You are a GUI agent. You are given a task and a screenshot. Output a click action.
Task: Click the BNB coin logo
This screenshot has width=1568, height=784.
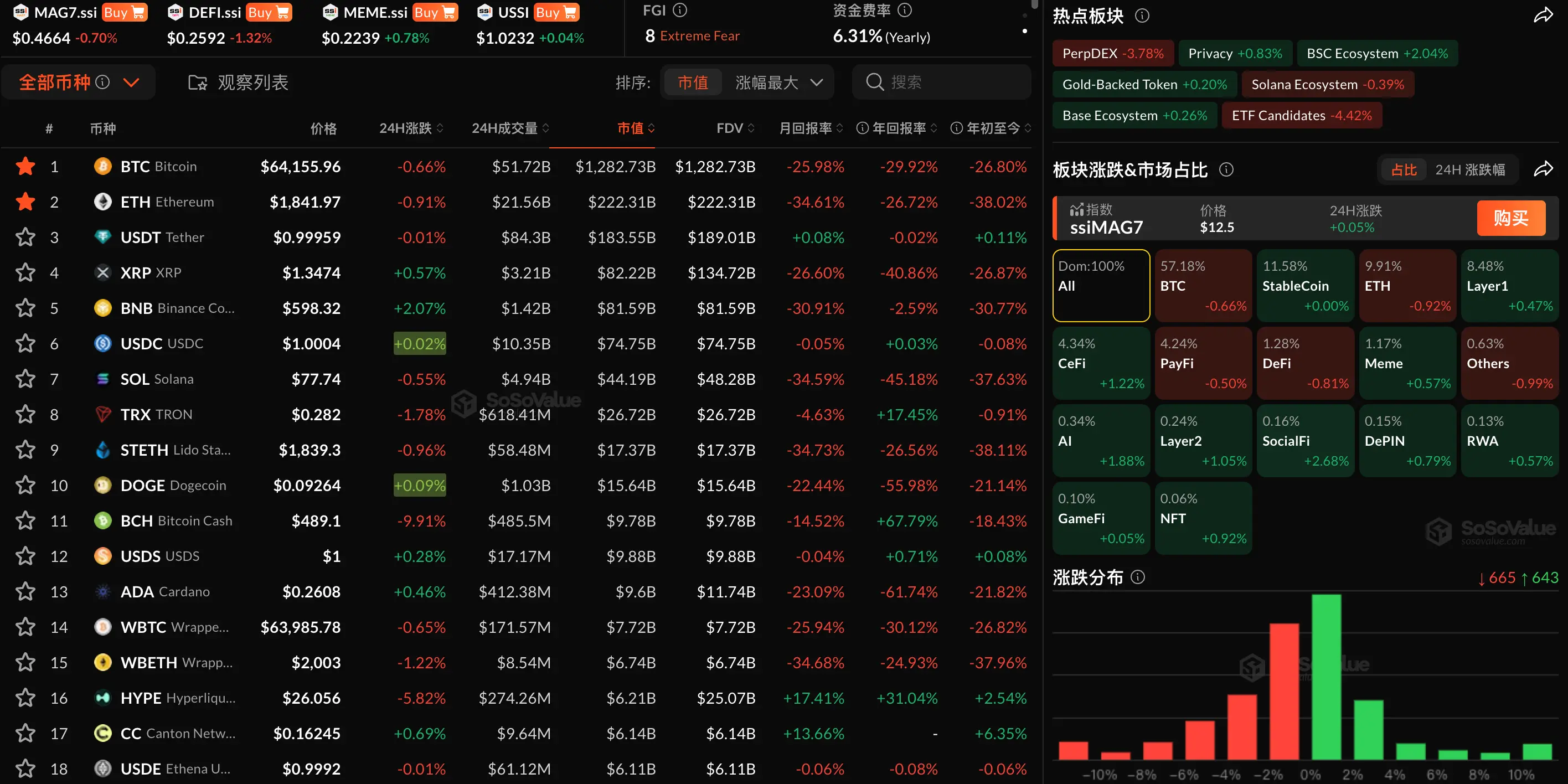pos(103,308)
